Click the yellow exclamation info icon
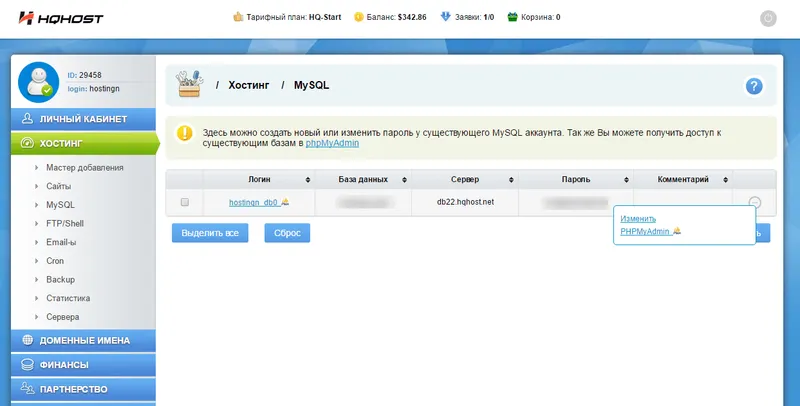Screen dimensions: 800x406 click(x=185, y=133)
